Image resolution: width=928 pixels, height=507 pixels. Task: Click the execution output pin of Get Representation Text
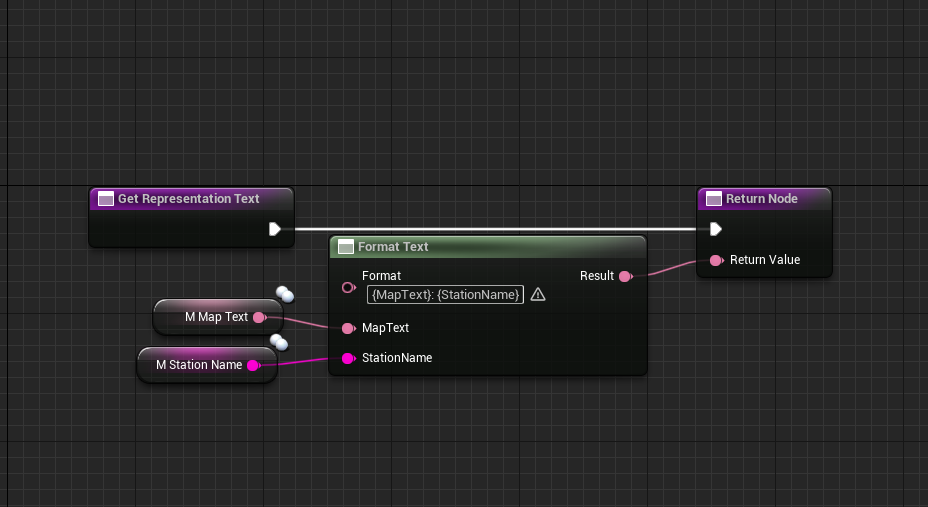point(275,229)
